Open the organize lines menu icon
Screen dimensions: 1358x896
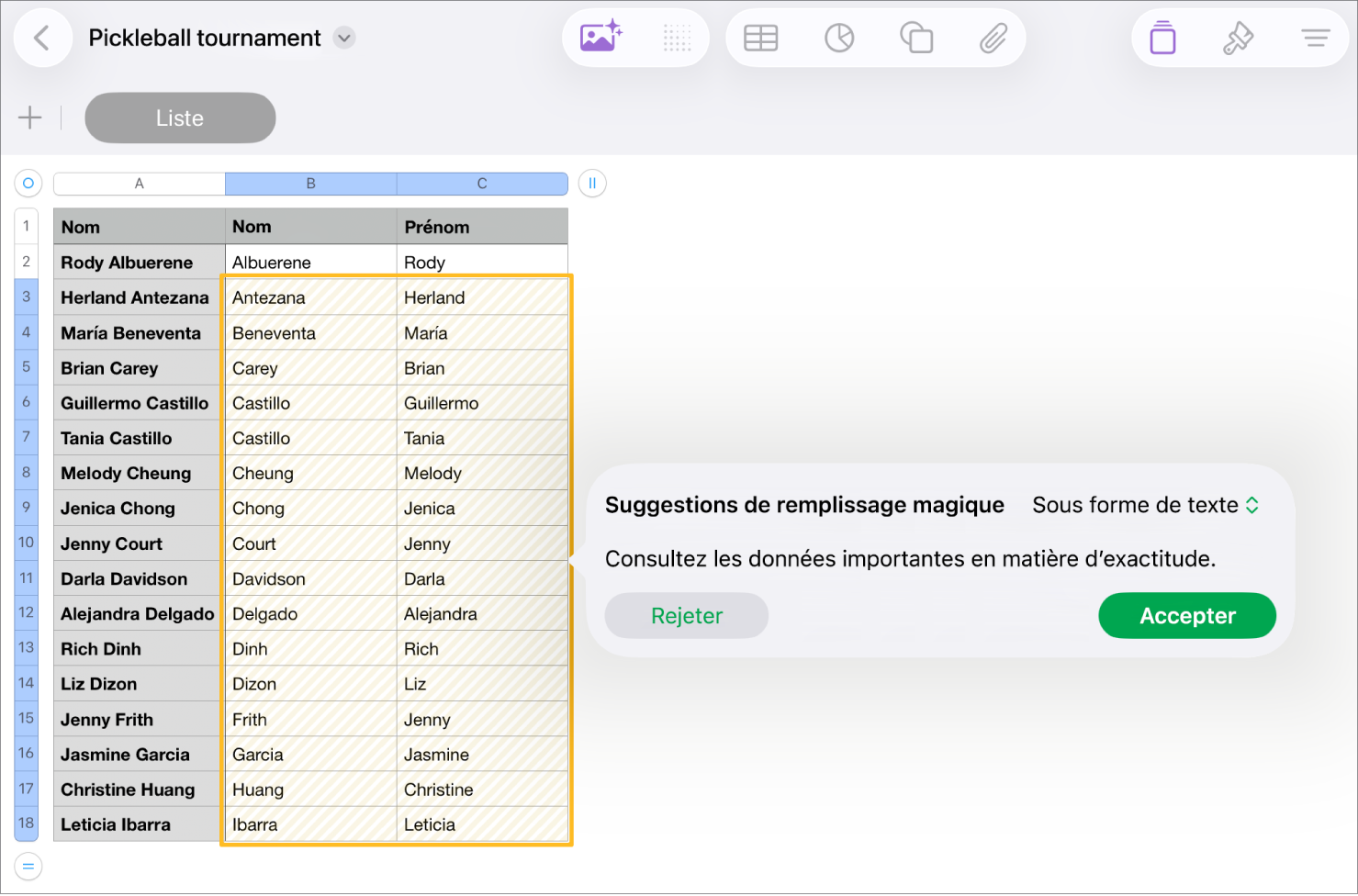pyautogui.click(x=1315, y=38)
